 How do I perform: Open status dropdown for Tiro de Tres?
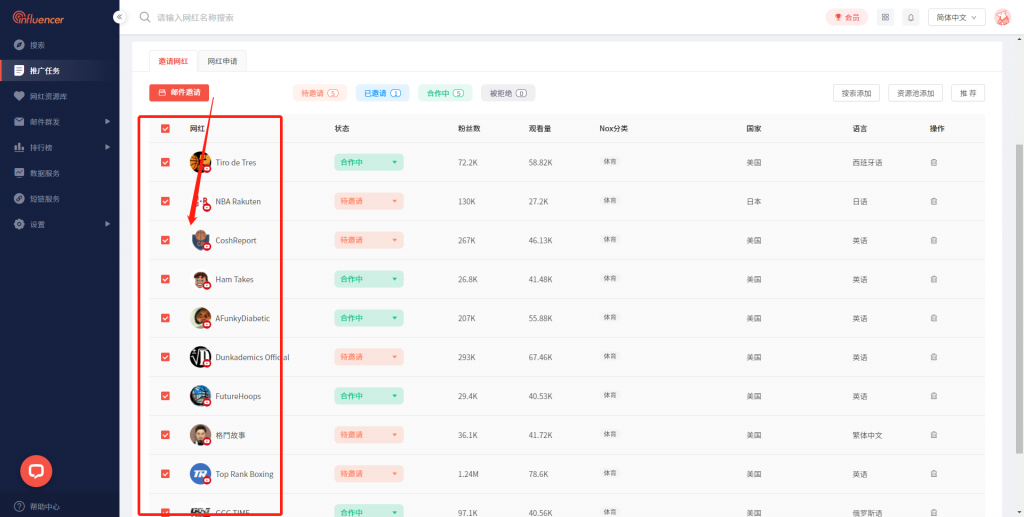coord(368,162)
